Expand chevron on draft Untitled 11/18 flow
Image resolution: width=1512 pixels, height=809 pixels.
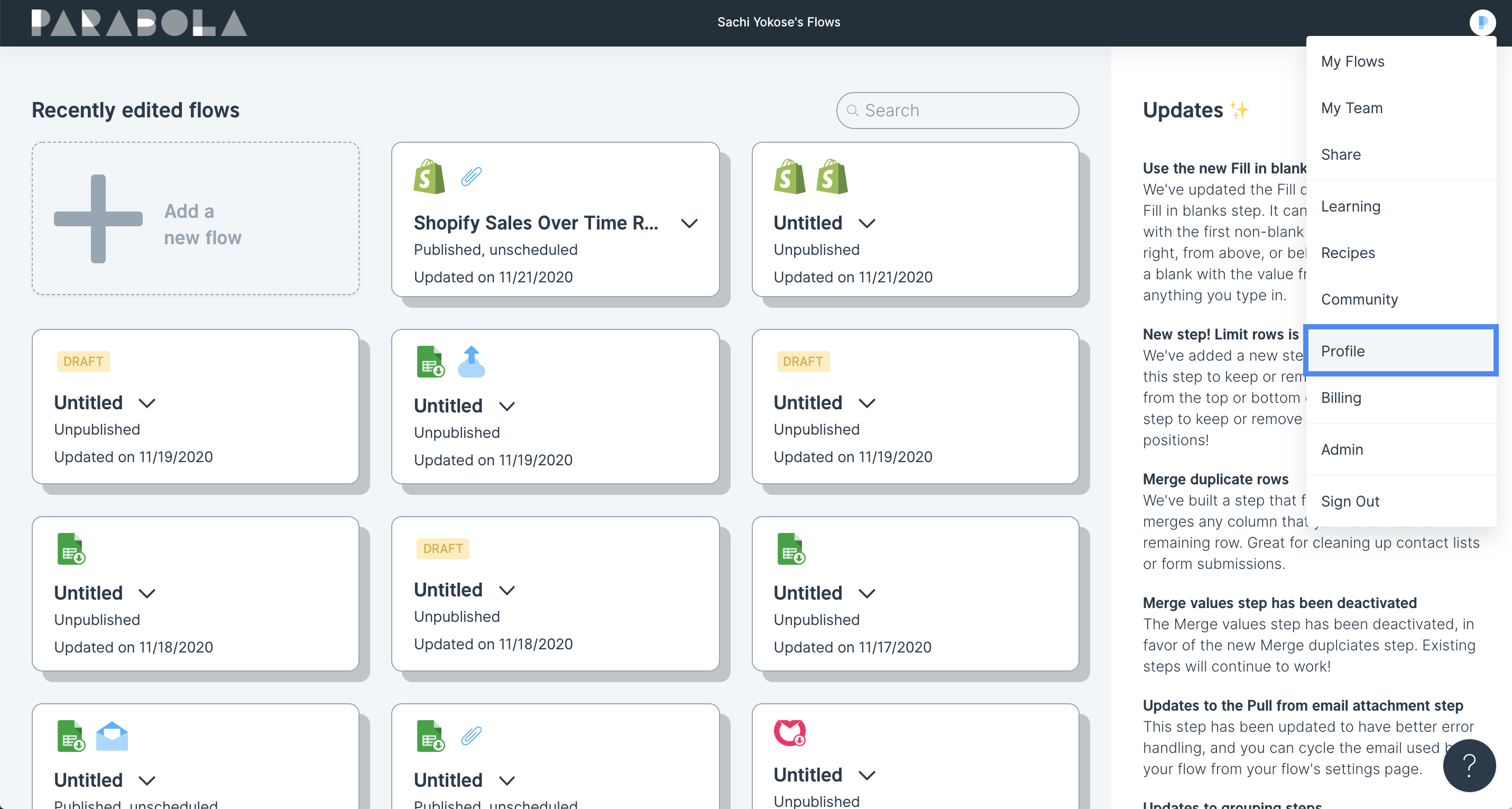(506, 591)
